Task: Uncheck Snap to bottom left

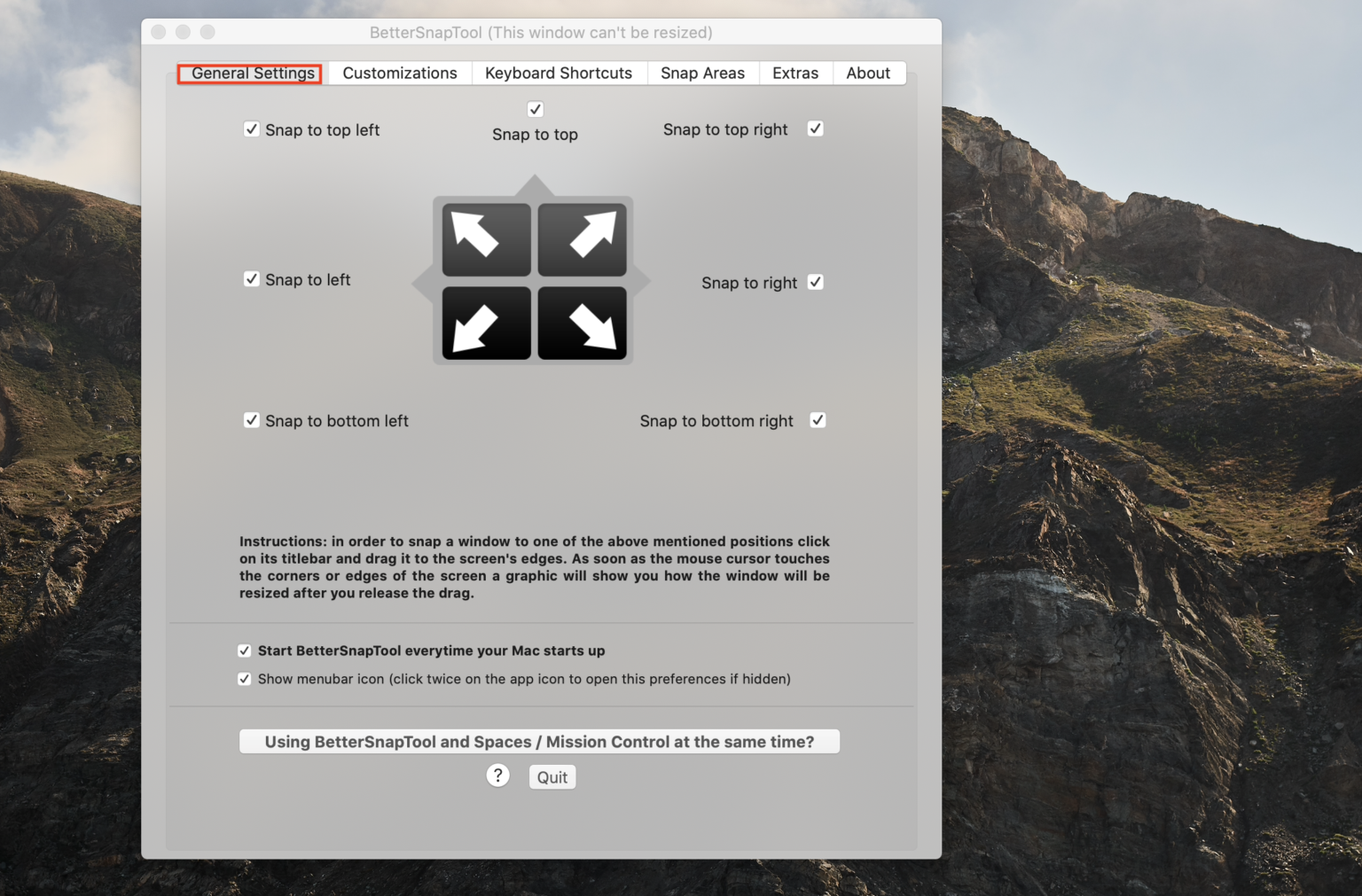Action: point(252,420)
